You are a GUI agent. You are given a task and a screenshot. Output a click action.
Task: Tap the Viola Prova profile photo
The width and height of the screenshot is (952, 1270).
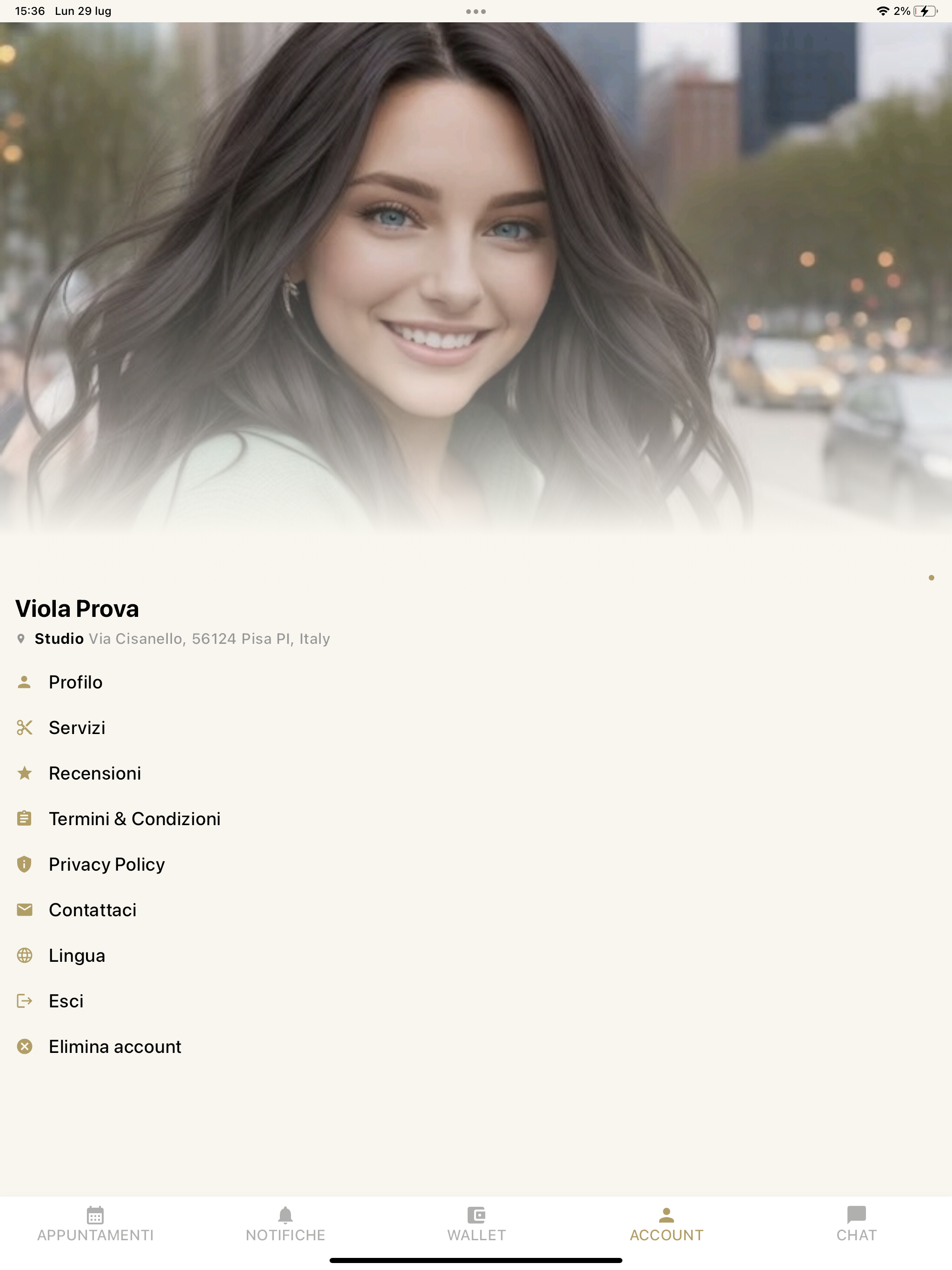point(476,276)
